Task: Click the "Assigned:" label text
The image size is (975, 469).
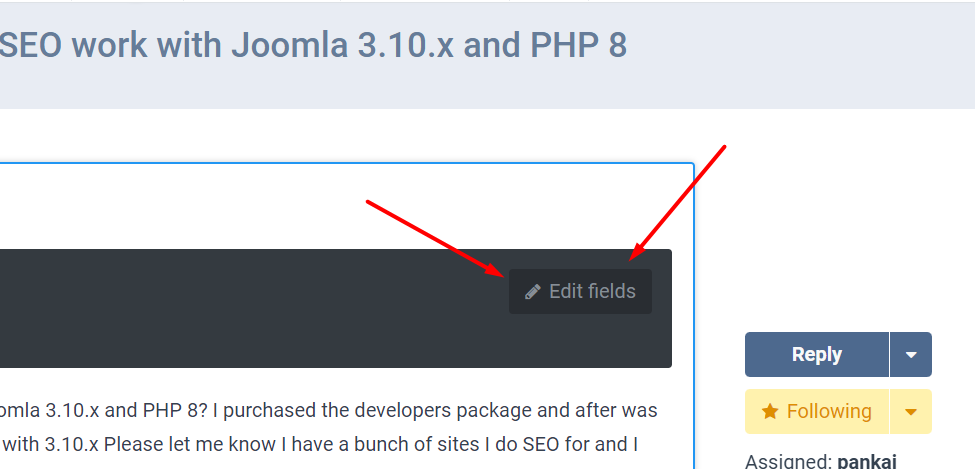Action: (x=788, y=462)
